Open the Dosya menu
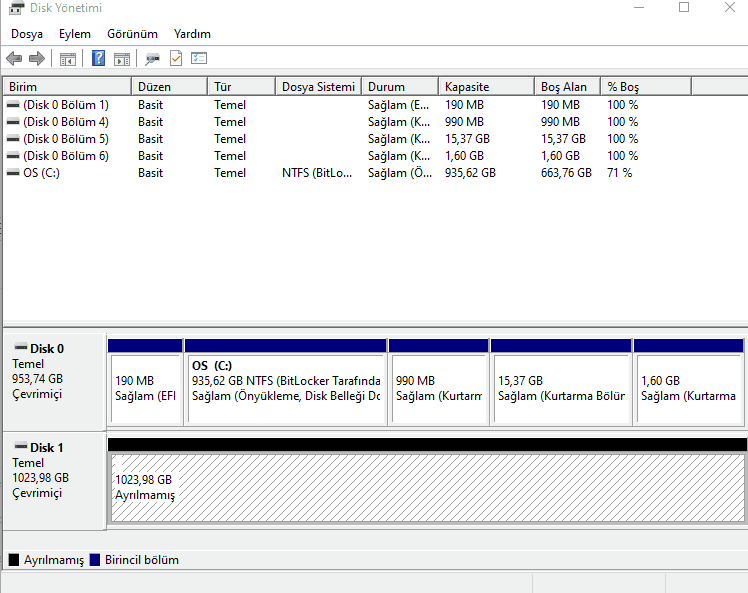Viewport: 748px width, 593px height. pos(27,34)
